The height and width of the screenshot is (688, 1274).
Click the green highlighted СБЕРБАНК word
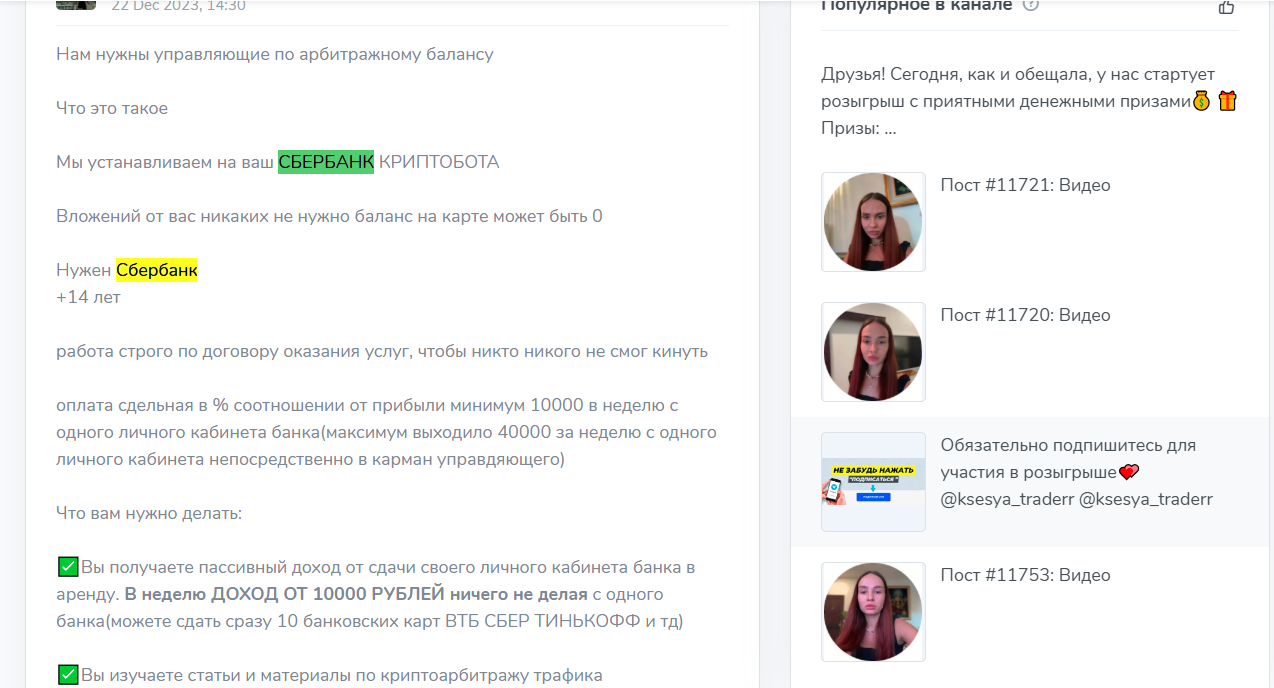(x=326, y=162)
